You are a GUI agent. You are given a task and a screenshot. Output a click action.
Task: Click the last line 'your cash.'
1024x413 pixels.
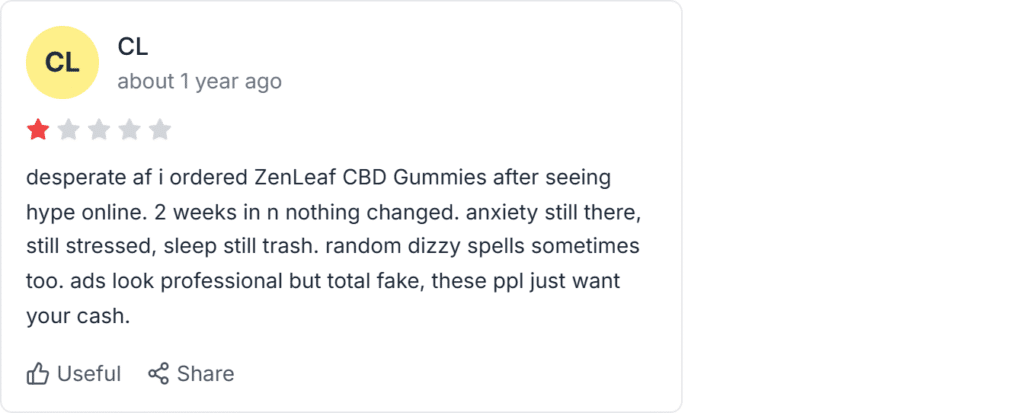point(78,316)
